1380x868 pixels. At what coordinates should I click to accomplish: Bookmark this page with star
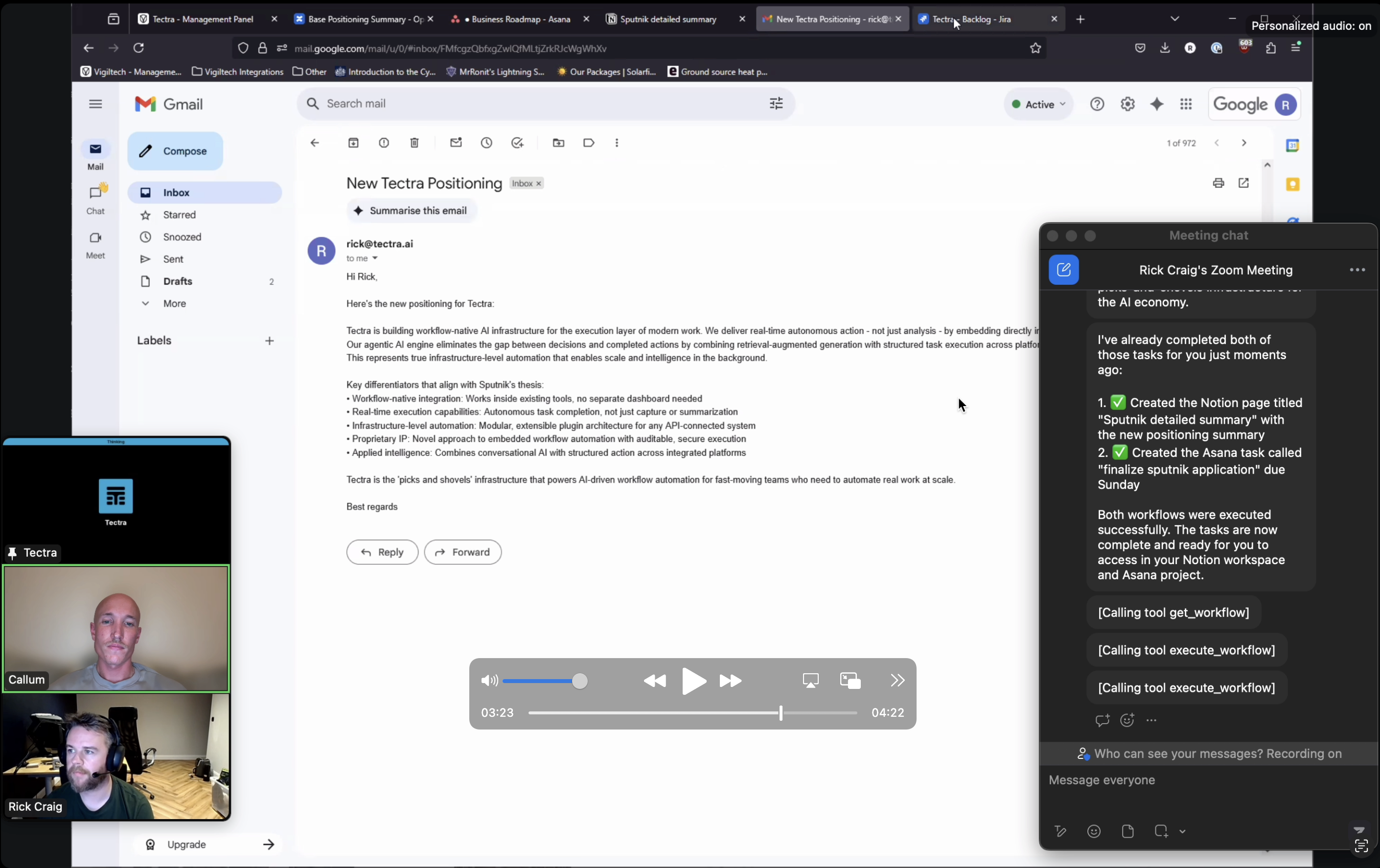tap(1035, 48)
